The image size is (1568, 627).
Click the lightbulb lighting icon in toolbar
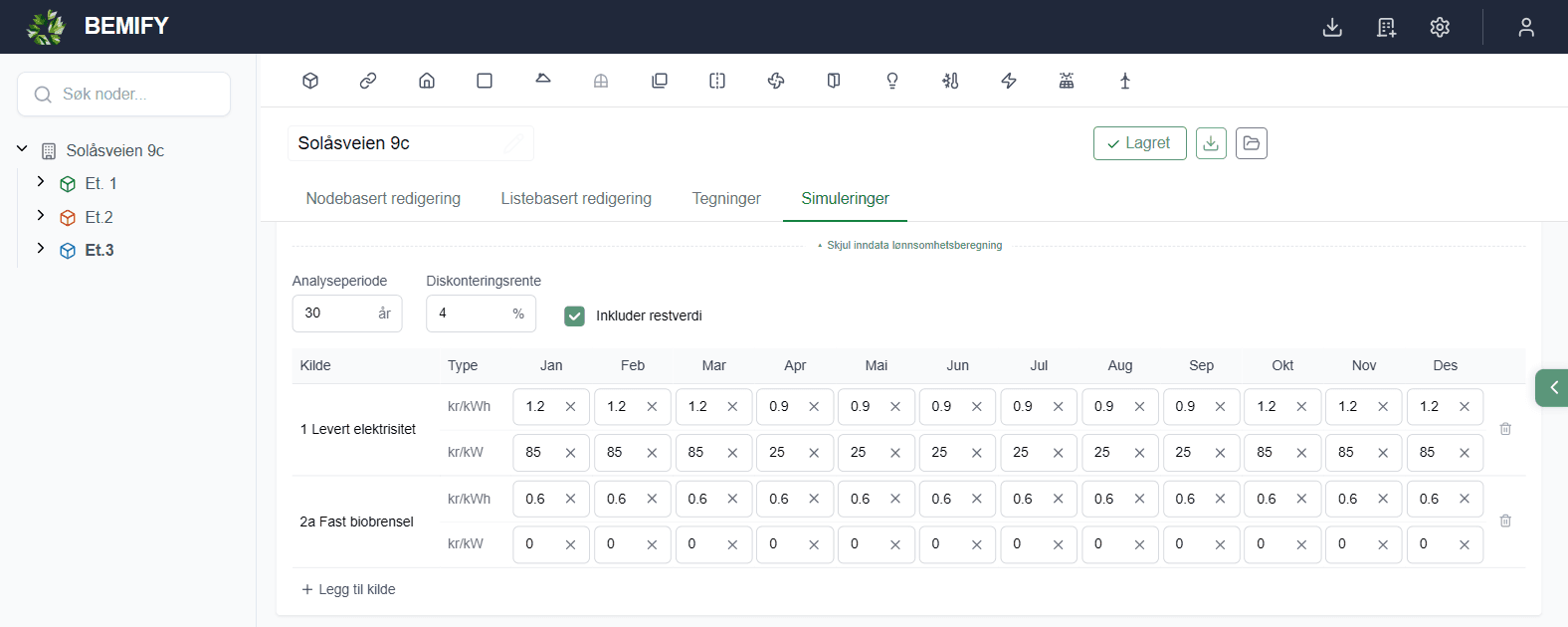tap(892, 81)
